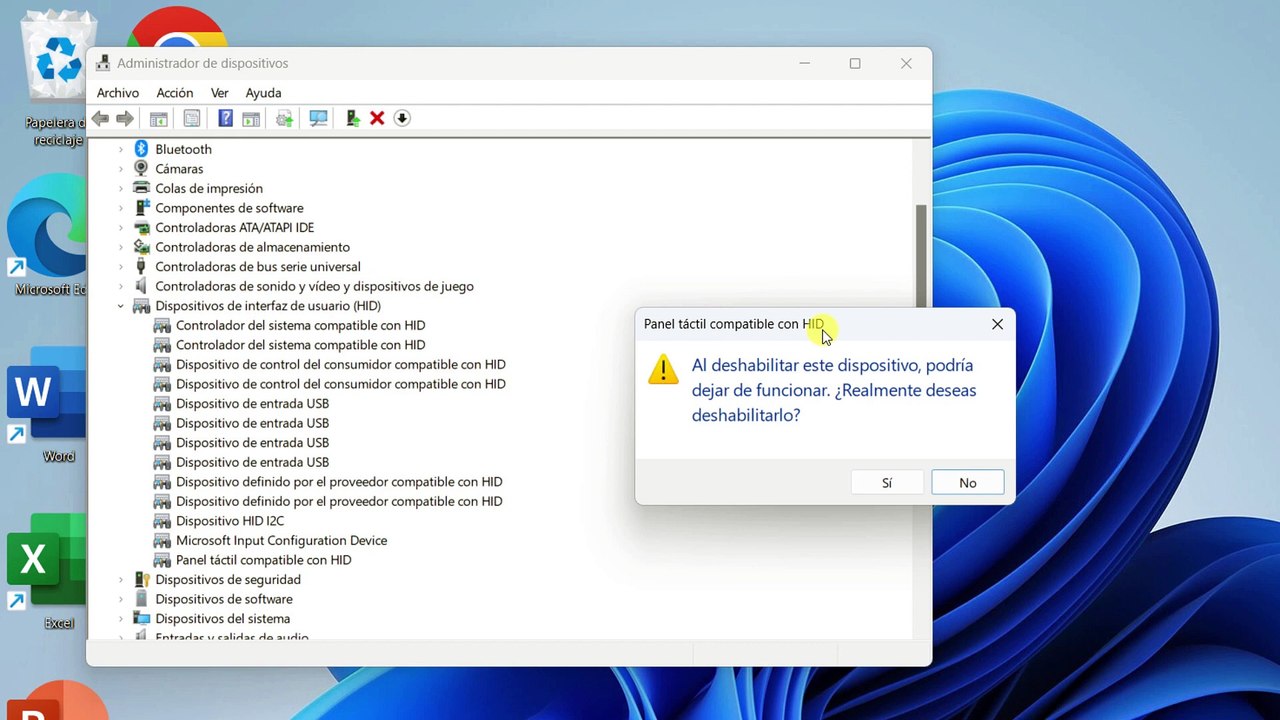
Task: Expand Controladoras de bus serie universal
Action: pyautogui.click(x=121, y=266)
